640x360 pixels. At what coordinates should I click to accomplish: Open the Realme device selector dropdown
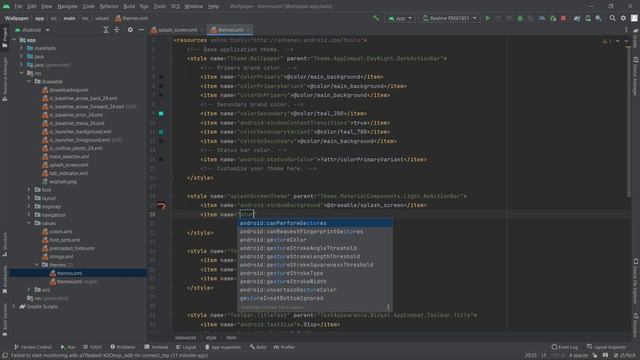tap(449, 18)
